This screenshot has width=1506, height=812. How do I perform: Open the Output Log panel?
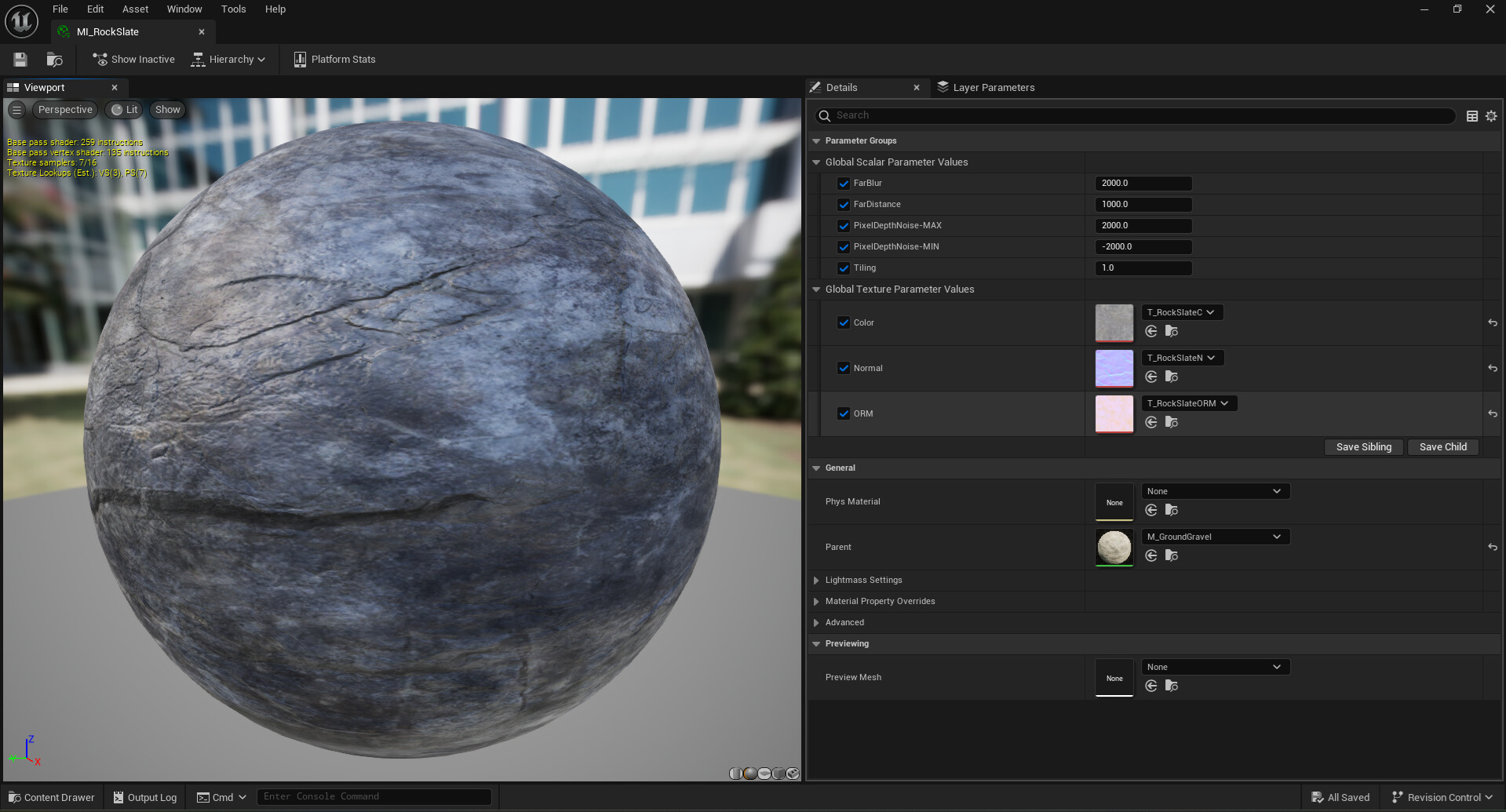pos(144,796)
